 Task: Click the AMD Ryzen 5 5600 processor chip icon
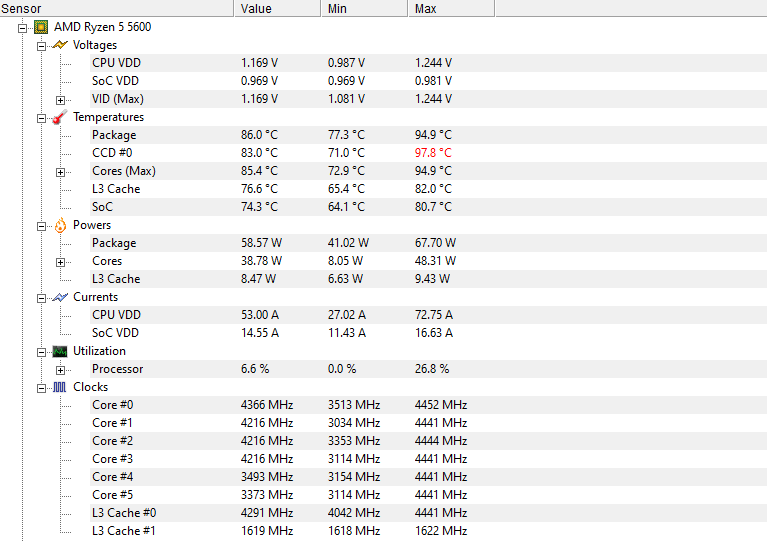41,27
